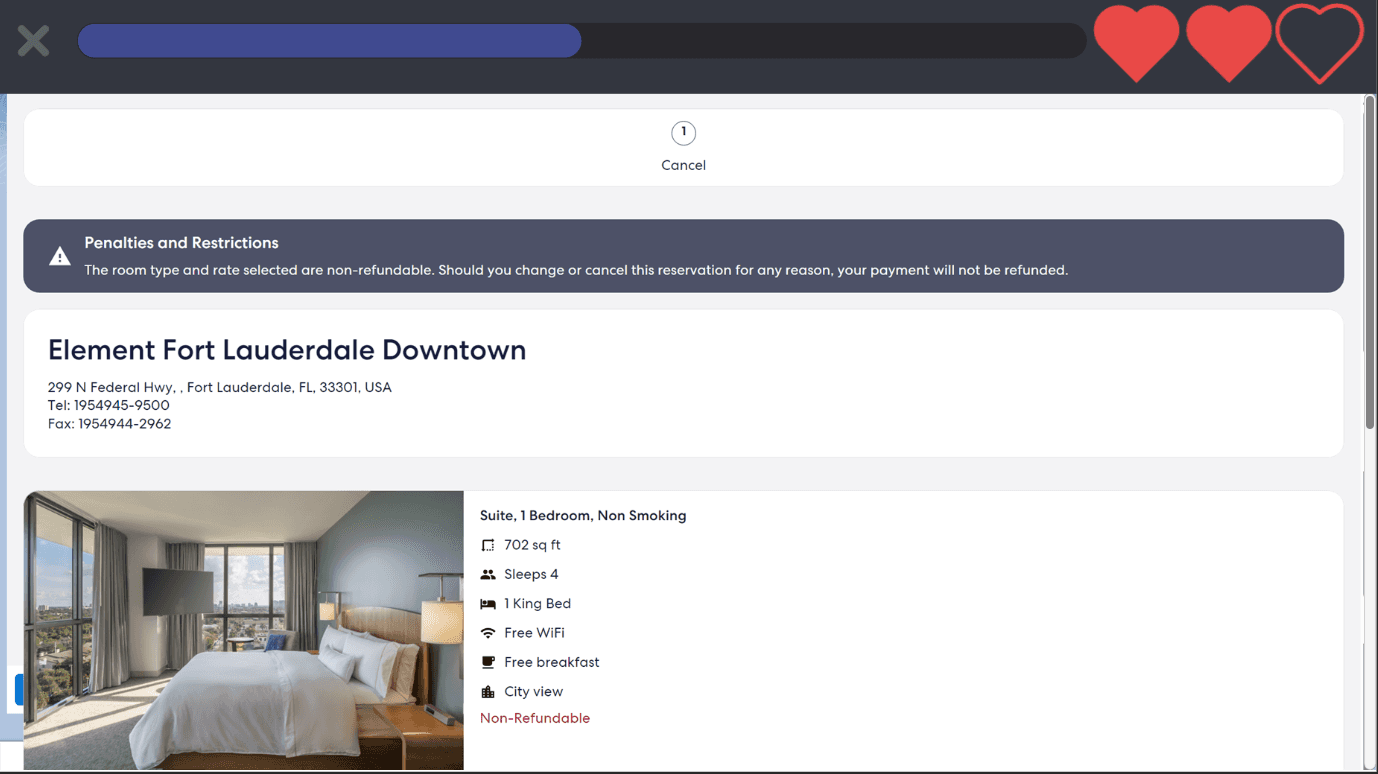Click the red Non-Refundable label
Image resolution: width=1378 pixels, height=774 pixels.
point(535,718)
